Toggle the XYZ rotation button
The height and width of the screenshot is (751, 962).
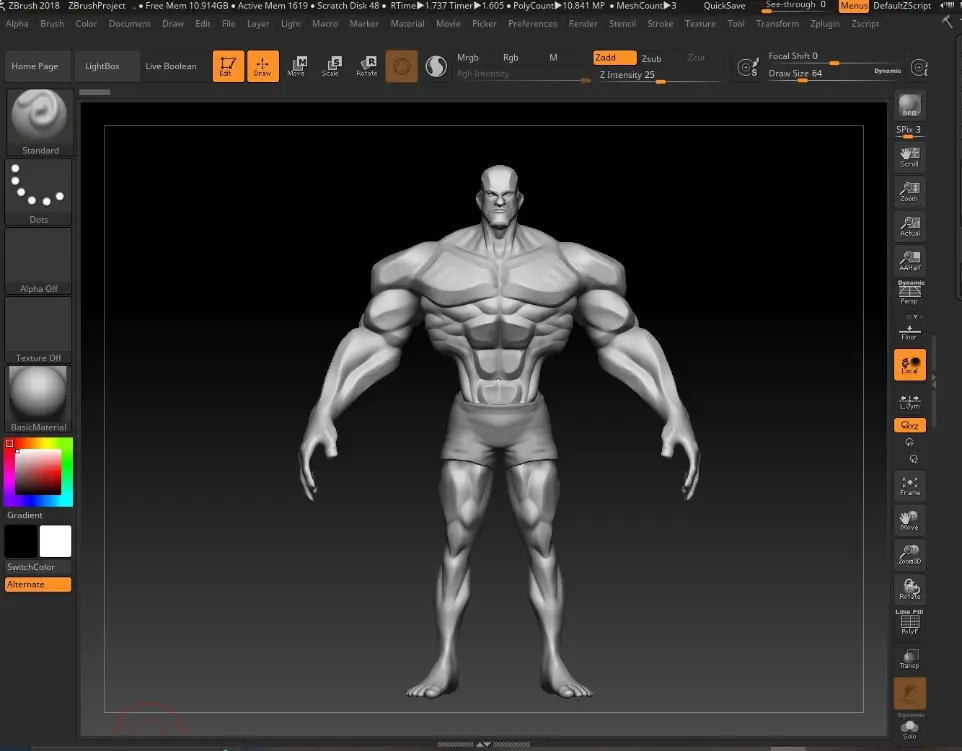(x=910, y=425)
